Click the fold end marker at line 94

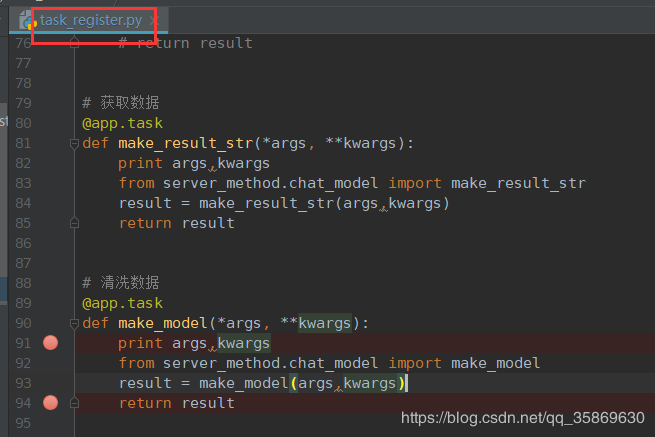[x=74, y=403]
